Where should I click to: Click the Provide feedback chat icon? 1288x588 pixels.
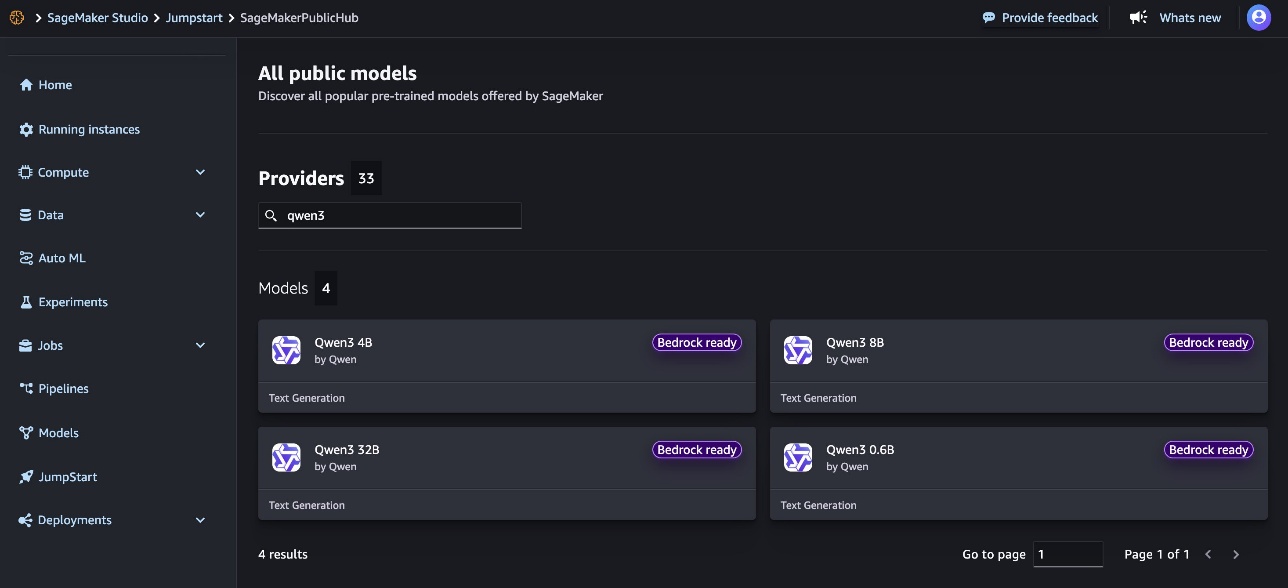point(989,18)
